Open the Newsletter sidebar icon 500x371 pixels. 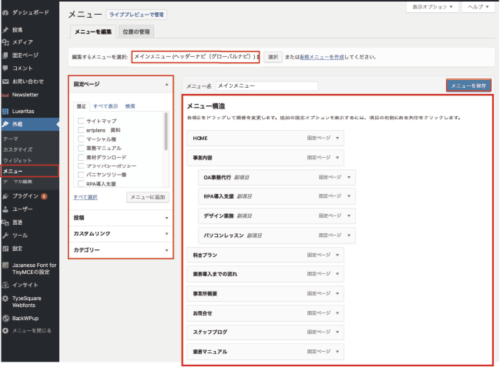click(5, 95)
